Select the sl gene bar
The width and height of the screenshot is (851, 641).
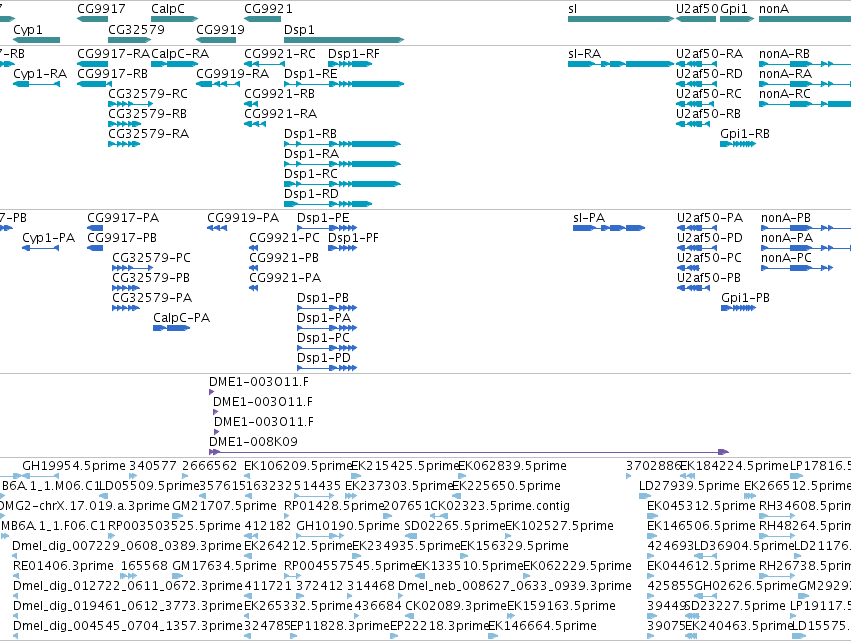click(621, 19)
